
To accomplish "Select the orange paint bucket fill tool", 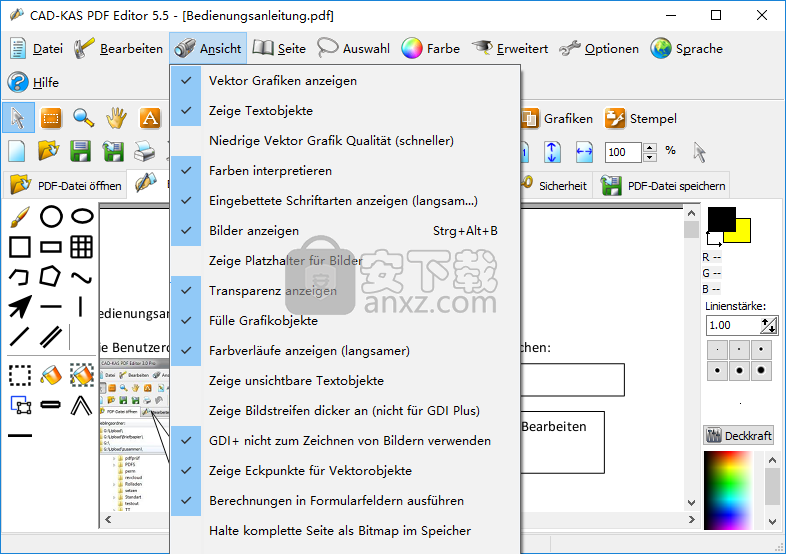I will pyautogui.click(x=51, y=375).
